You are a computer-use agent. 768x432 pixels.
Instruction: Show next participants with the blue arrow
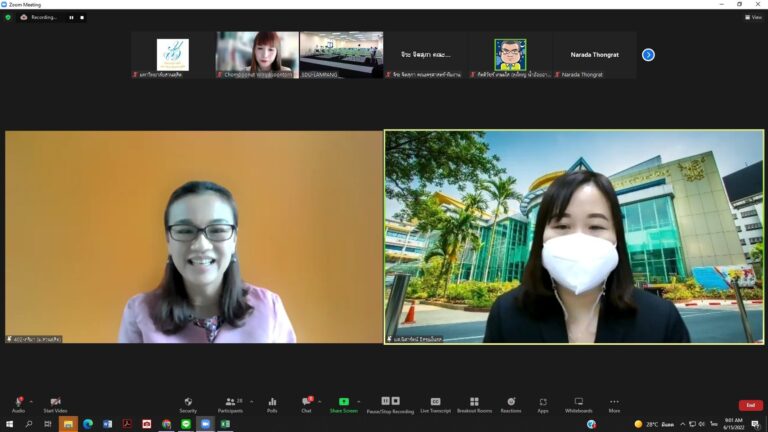click(648, 55)
